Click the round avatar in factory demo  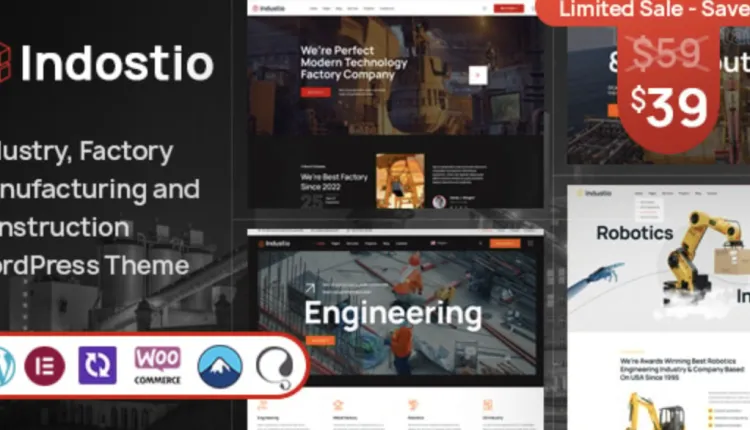click(x=439, y=202)
